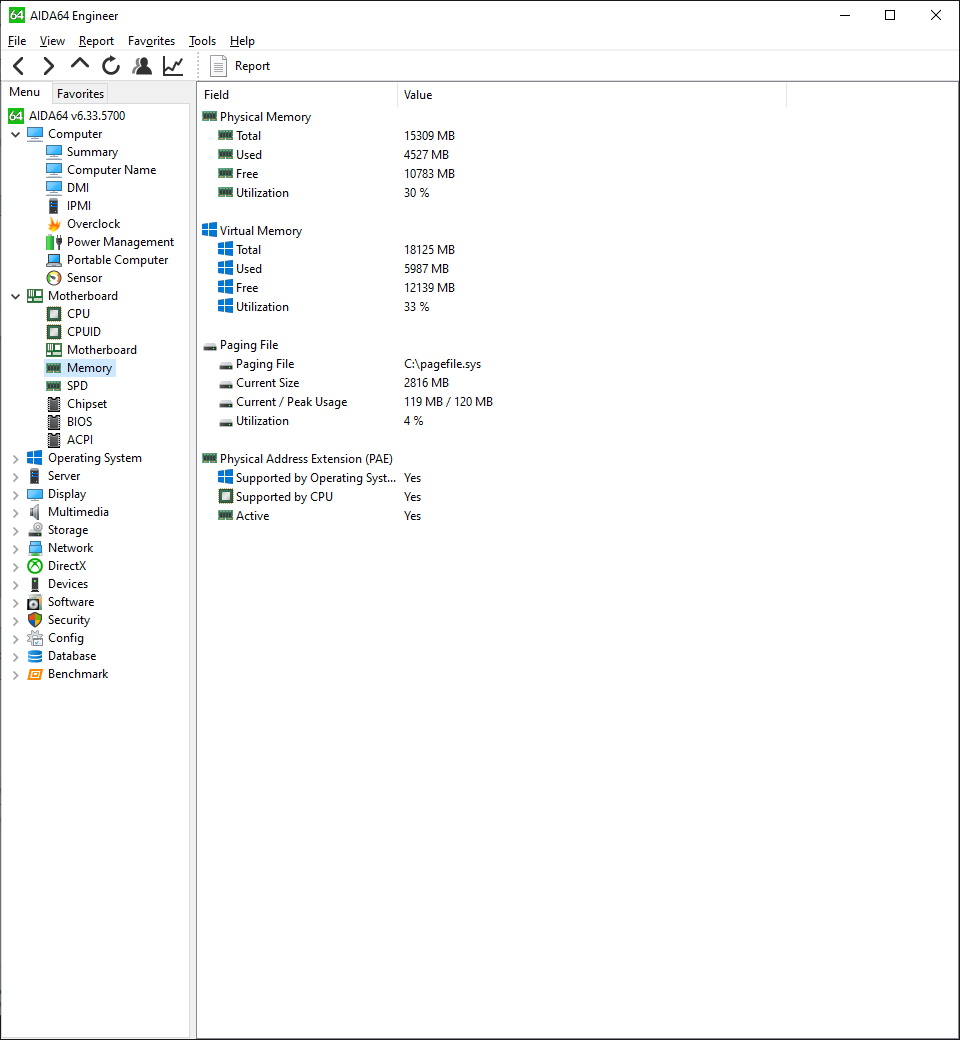The image size is (960, 1040).
Task: Select the ACPI icon
Action: (54, 440)
